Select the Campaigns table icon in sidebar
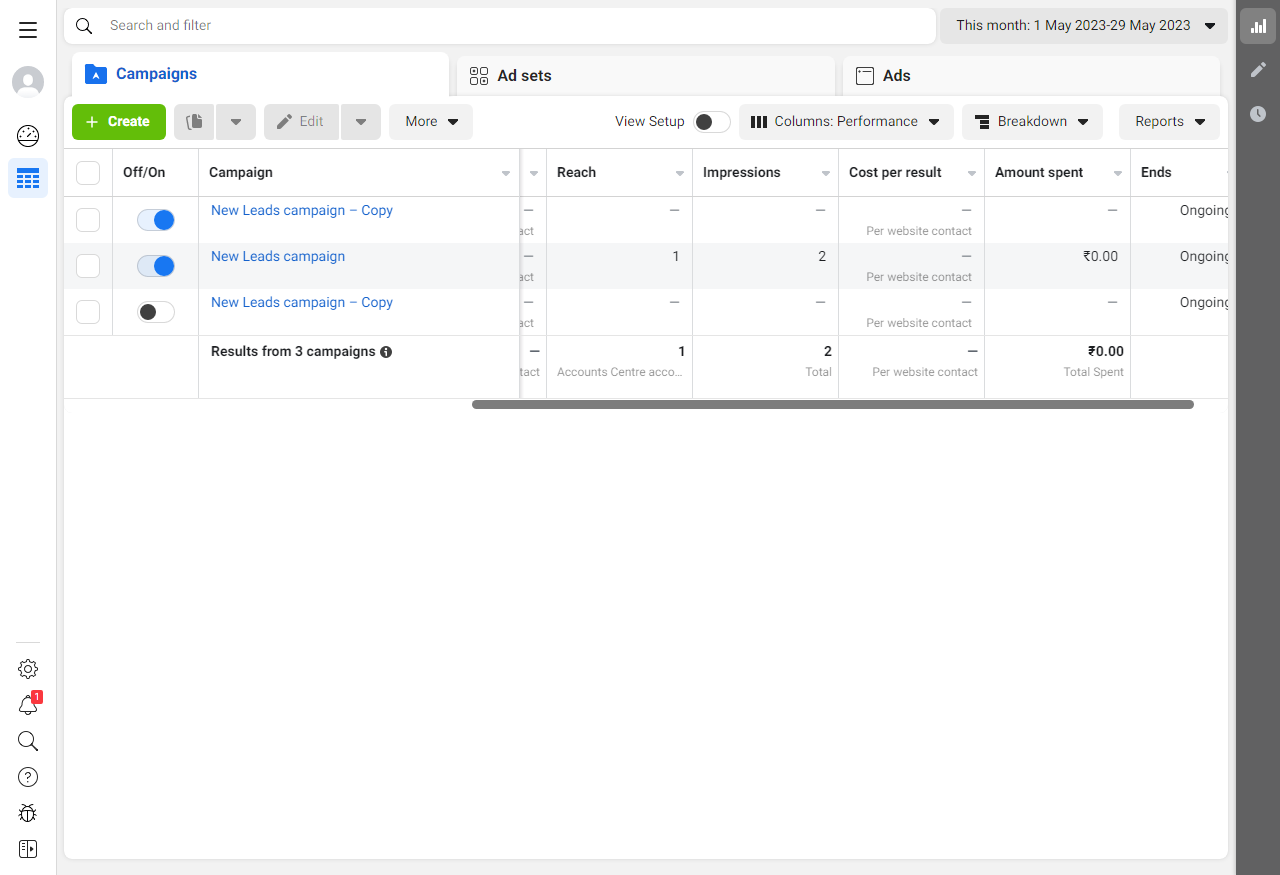The image size is (1280, 875). click(28, 179)
